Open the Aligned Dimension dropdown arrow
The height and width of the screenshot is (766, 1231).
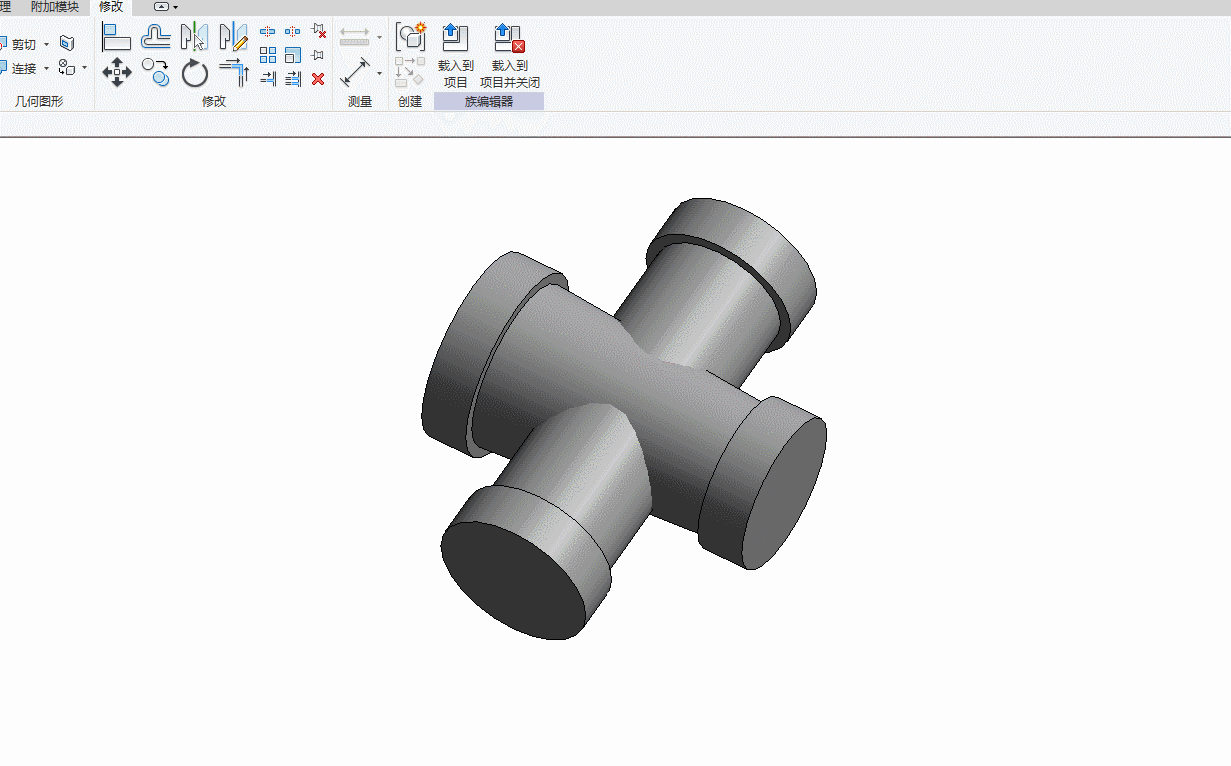click(379, 73)
